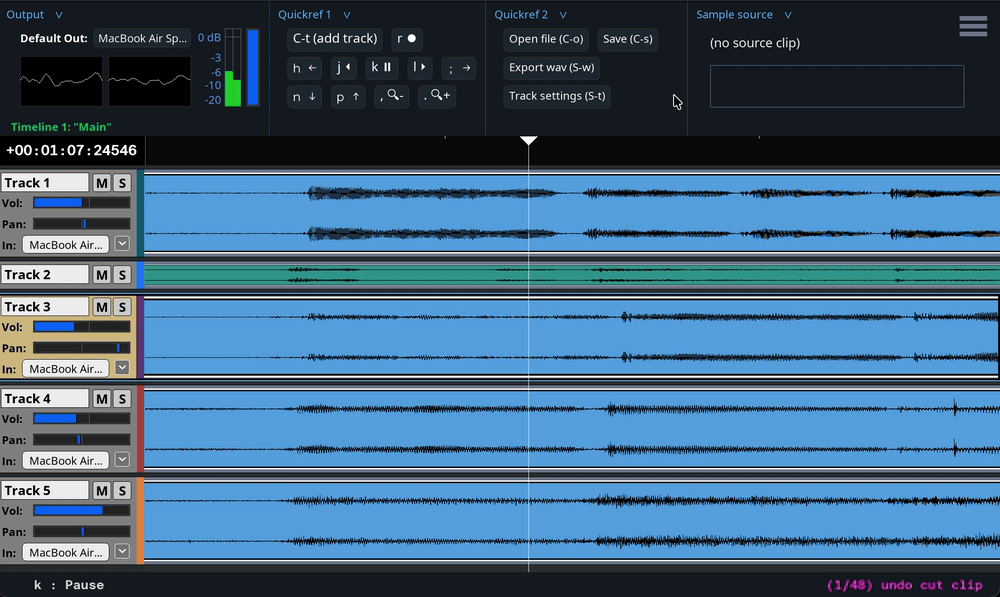Click the zoom in magnifier button

point(437,96)
